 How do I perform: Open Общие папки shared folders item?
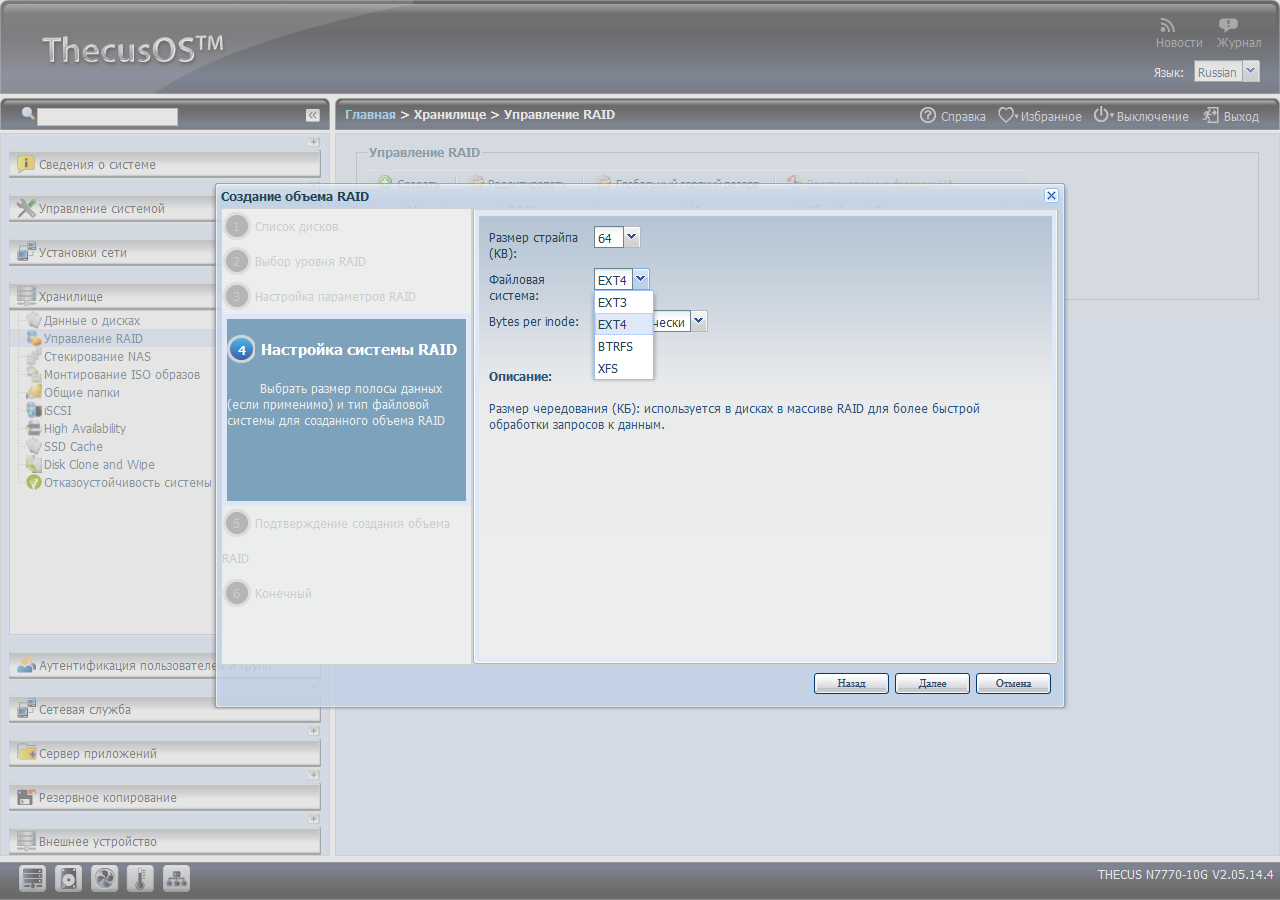(x=82, y=393)
